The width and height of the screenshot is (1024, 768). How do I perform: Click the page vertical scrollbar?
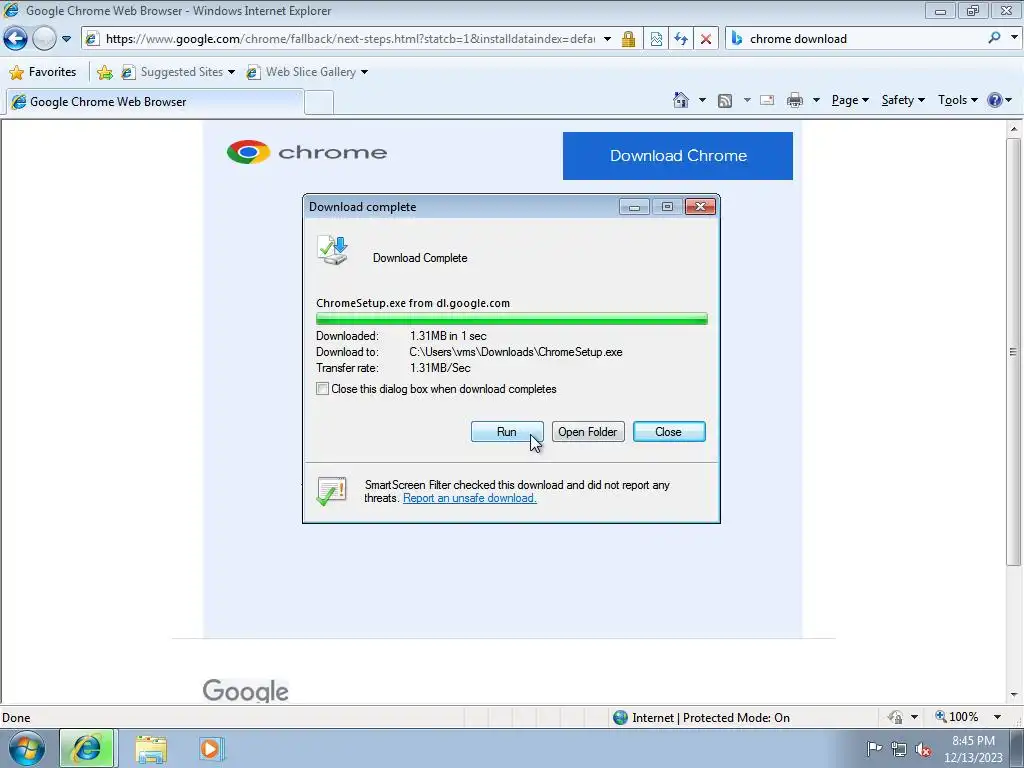point(1013,351)
